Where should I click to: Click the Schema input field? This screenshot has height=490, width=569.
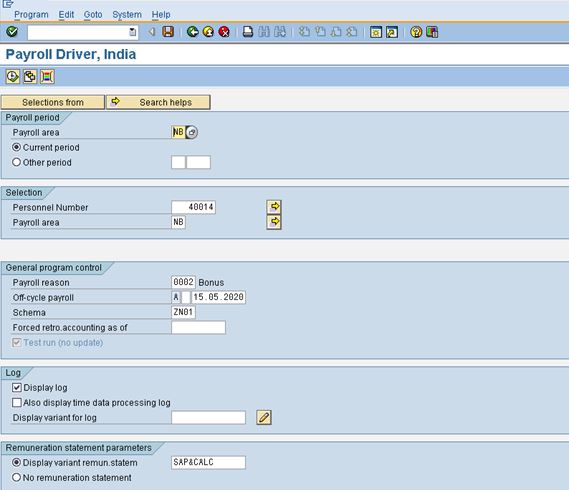tap(183, 312)
